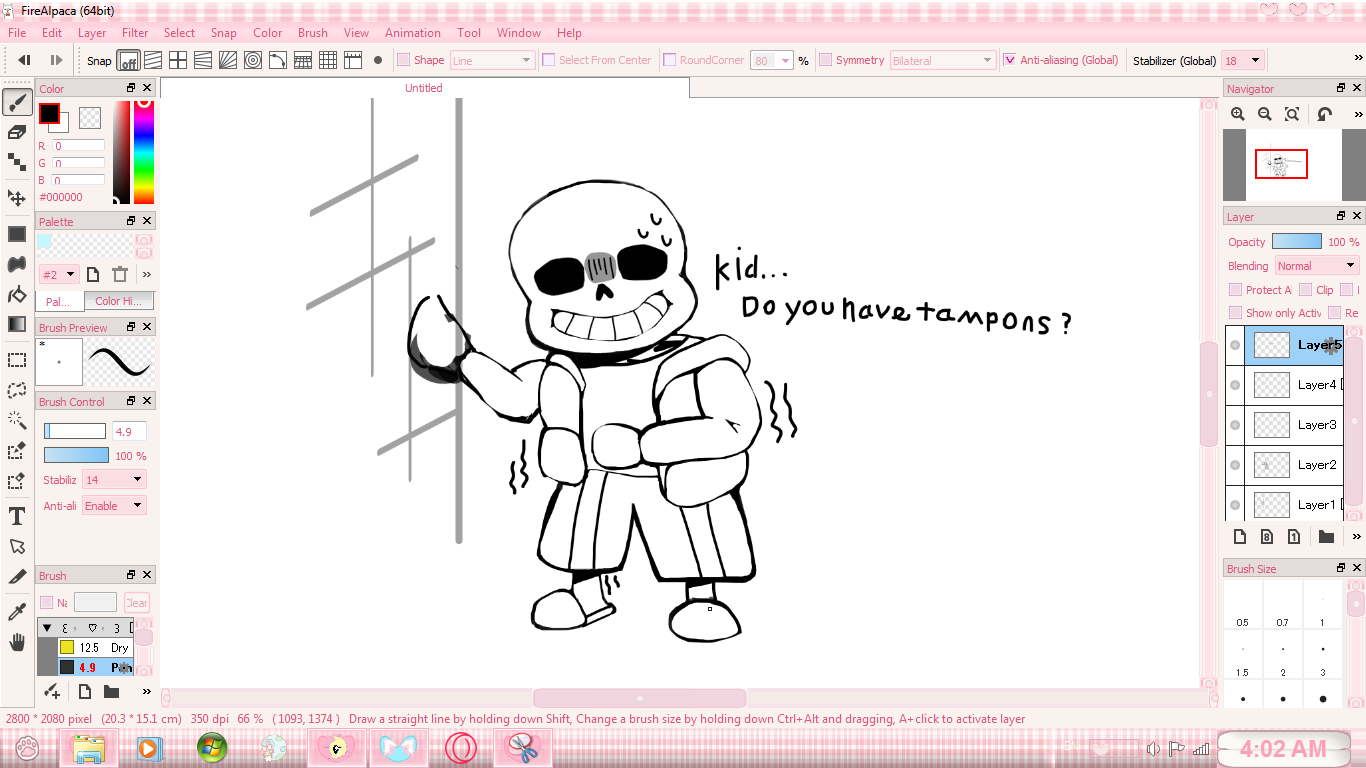The width and height of the screenshot is (1366, 768).
Task: Delete palette color with trash icon
Action: coord(120,274)
